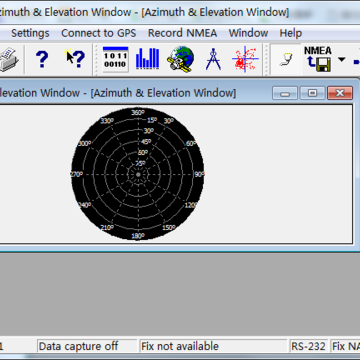Click the 210° azimuth label
The height and width of the screenshot is (360, 360).
107,227
